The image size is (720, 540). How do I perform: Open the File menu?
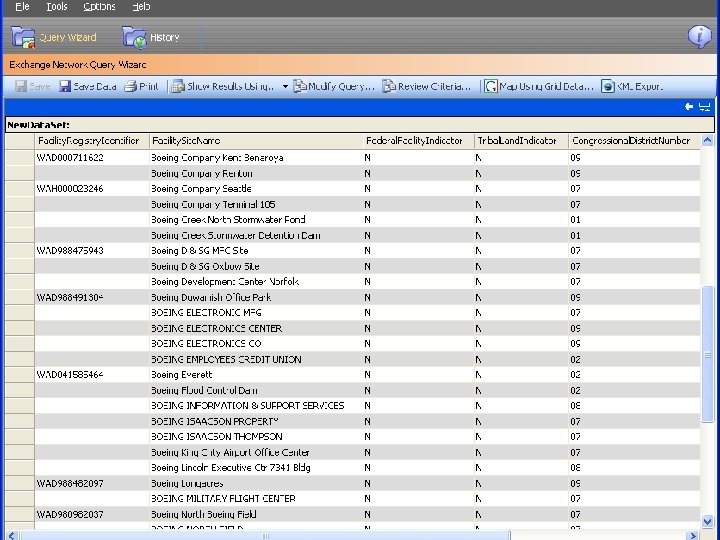pyautogui.click(x=22, y=7)
